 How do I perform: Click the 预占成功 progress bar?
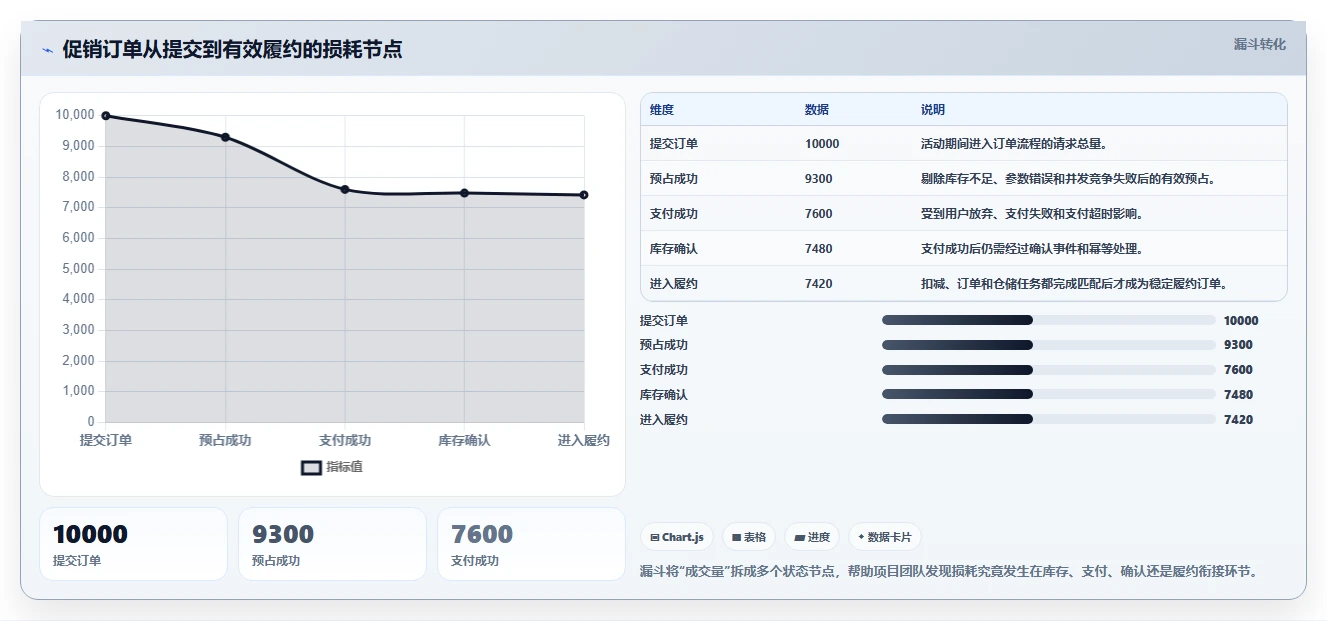1048,345
